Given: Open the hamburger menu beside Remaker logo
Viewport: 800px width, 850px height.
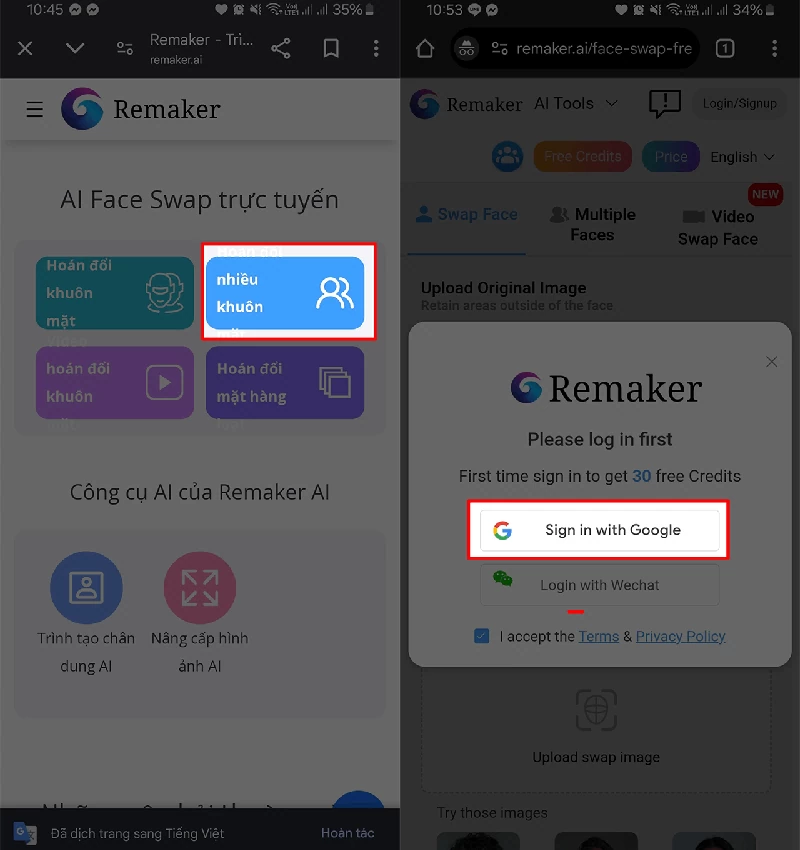Looking at the screenshot, I should click(x=35, y=110).
